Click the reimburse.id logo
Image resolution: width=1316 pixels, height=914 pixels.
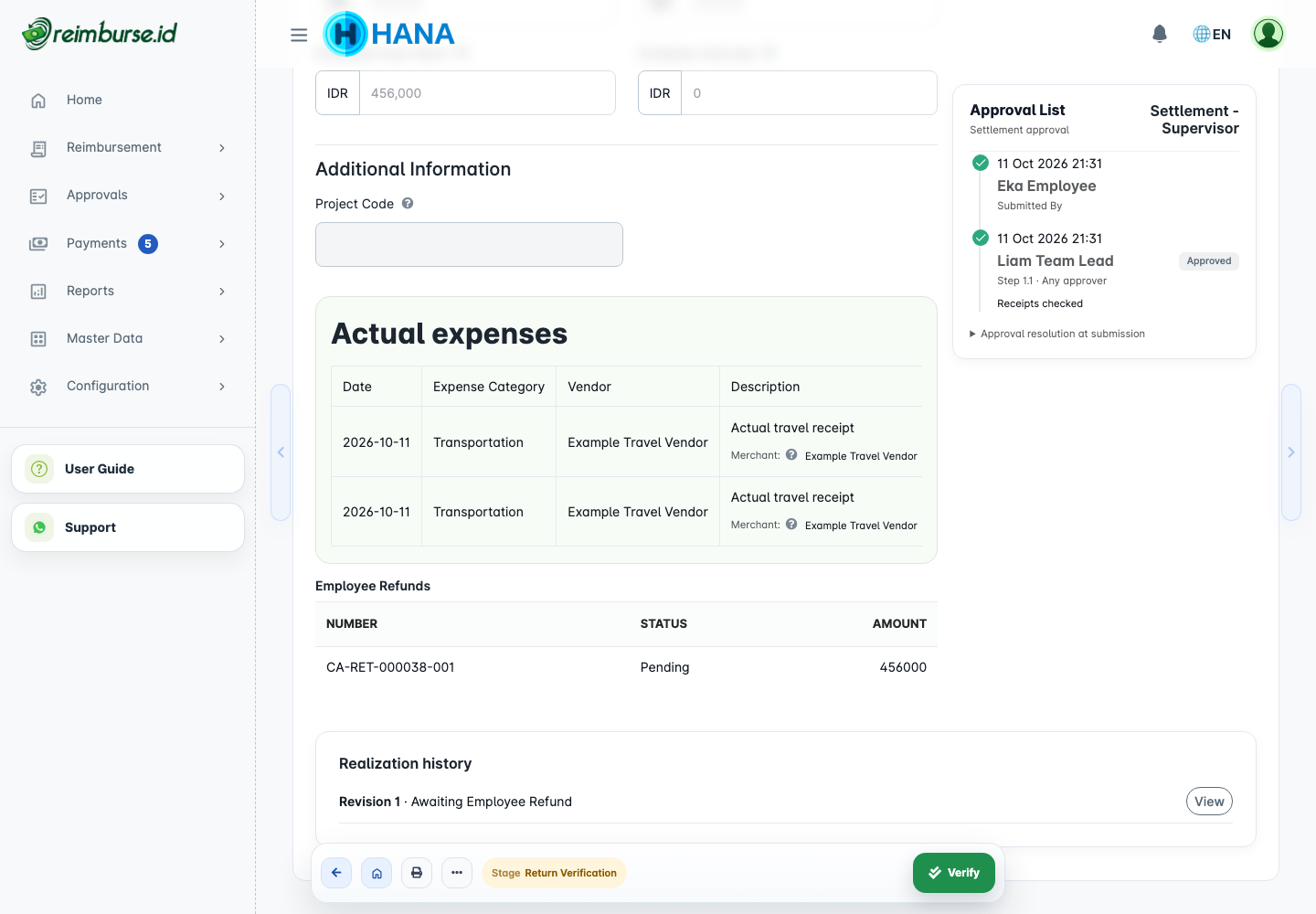(x=100, y=34)
